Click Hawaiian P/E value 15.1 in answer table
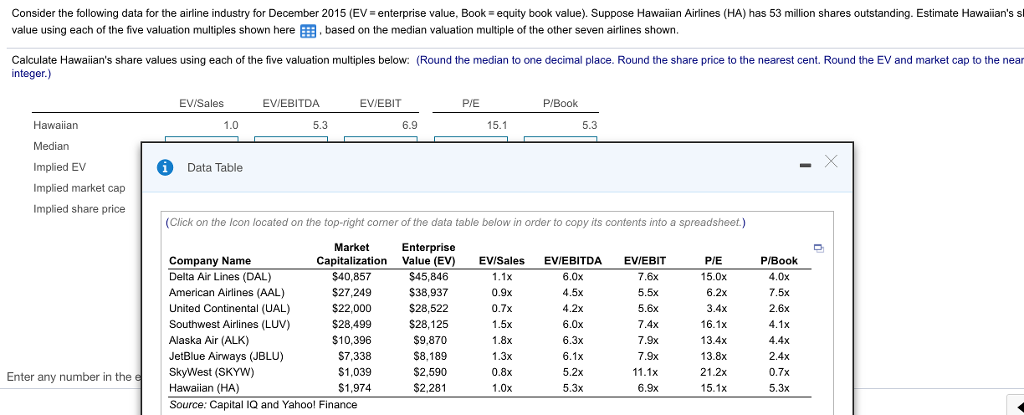The image size is (1024, 415). 497,125
